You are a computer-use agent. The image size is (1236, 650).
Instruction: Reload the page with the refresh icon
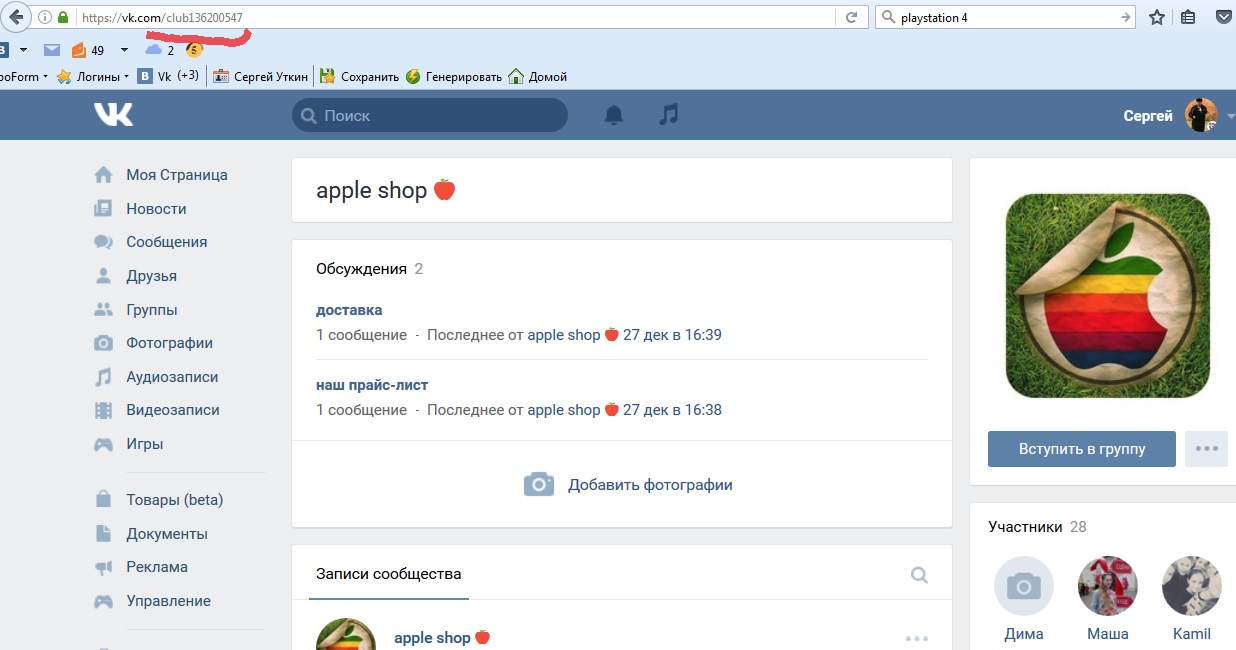(851, 17)
